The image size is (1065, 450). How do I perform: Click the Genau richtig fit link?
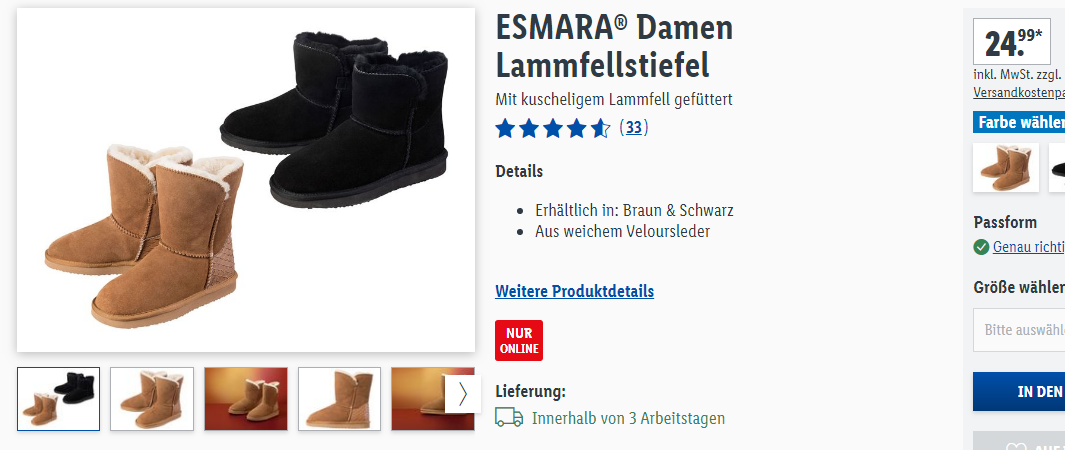coord(1028,247)
